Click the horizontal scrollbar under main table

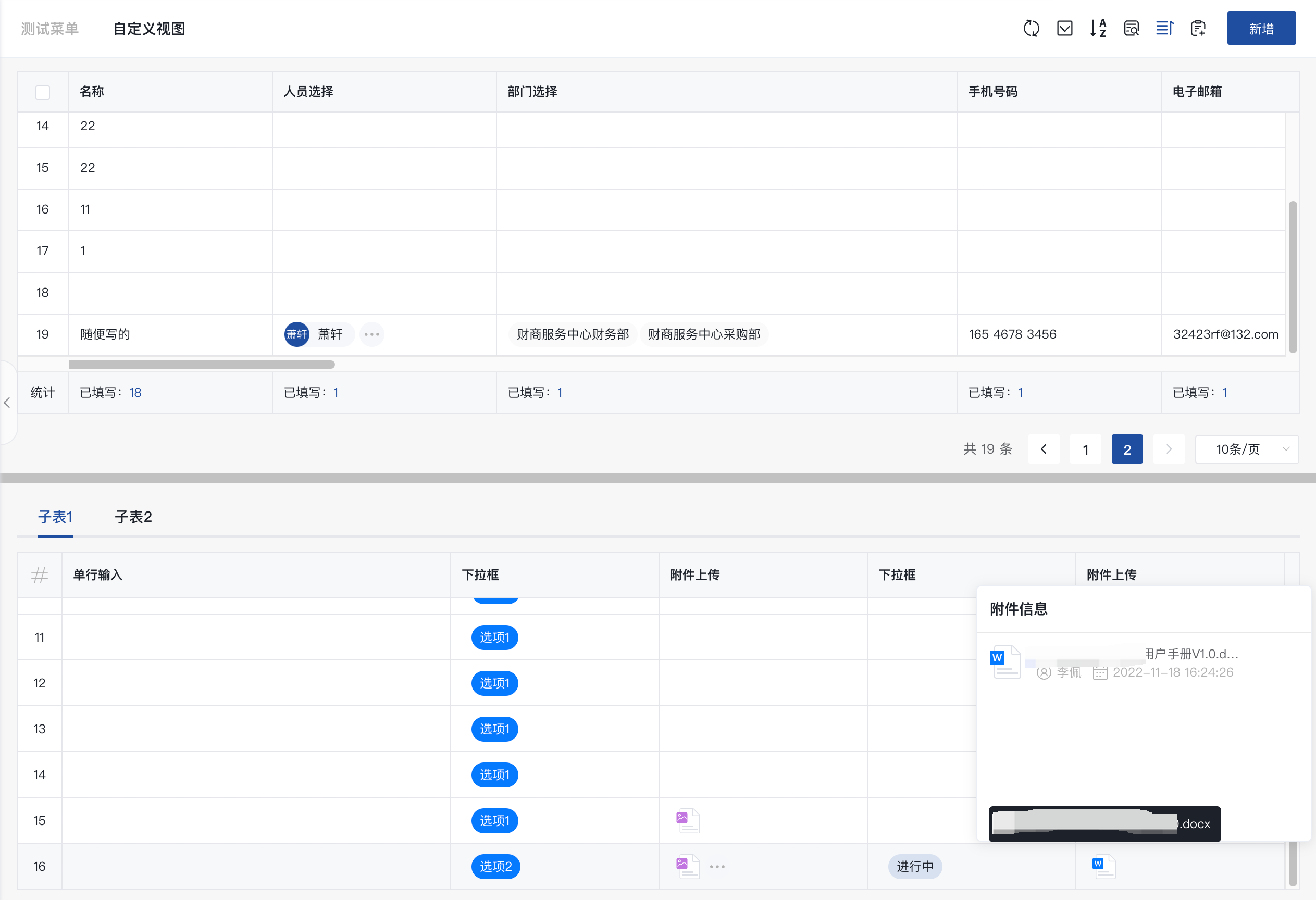pyautogui.click(x=201, y=365)
